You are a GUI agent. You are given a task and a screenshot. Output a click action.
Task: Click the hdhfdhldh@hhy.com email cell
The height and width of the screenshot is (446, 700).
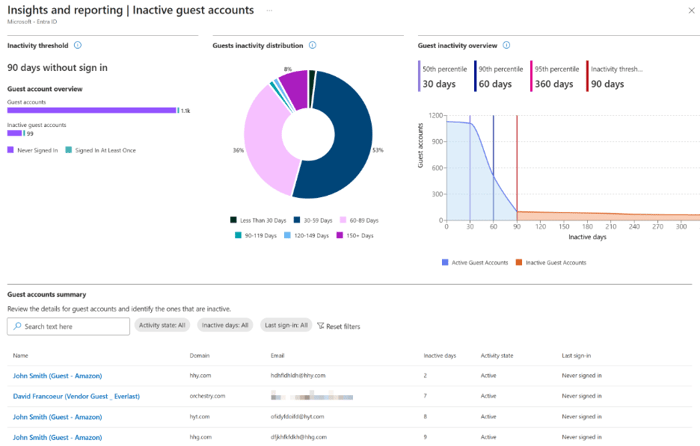tap(298, 375)
